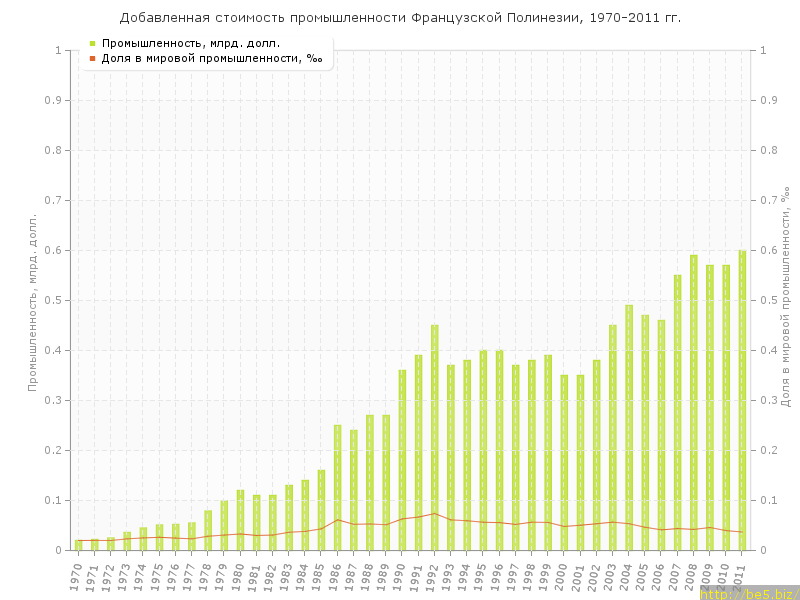Select the 2008 bar at 0.59
The height and width of the screenshot is (600, 800).
pyautogui.click(x=693, y=402)
